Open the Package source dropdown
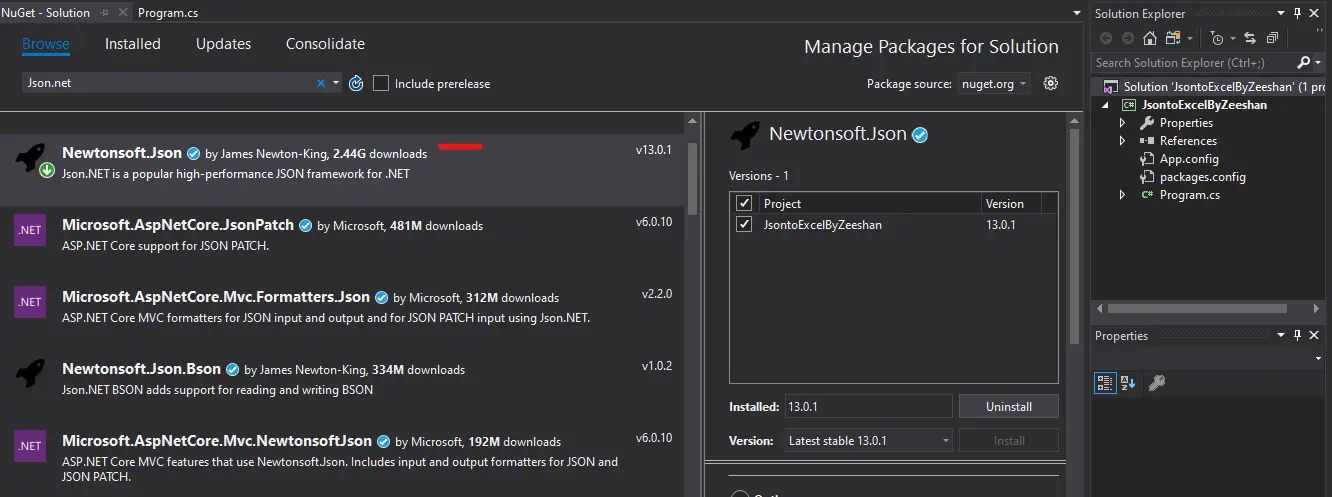The image size is (1332, 497). 994,84
